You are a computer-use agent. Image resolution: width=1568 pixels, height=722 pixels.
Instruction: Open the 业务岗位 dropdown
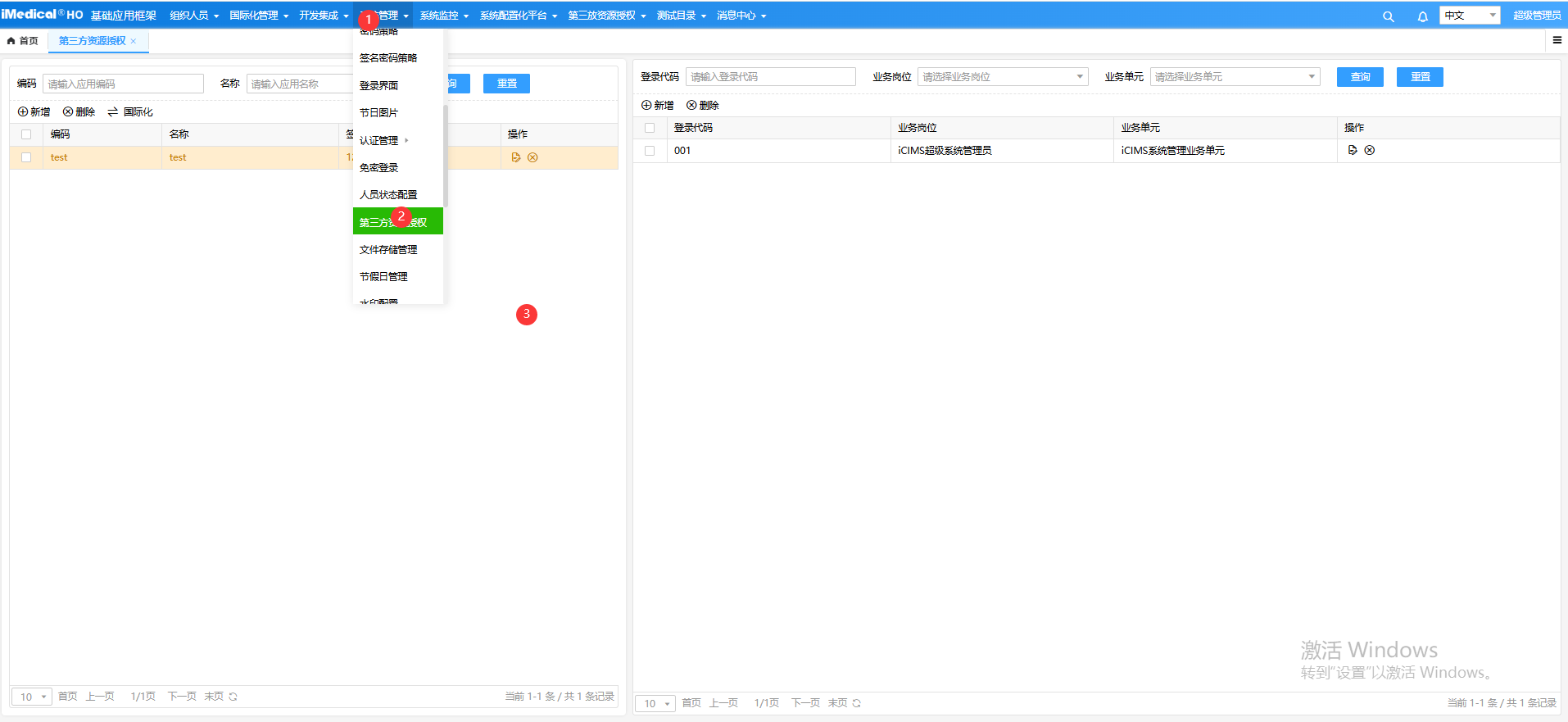coord(1003,76)
